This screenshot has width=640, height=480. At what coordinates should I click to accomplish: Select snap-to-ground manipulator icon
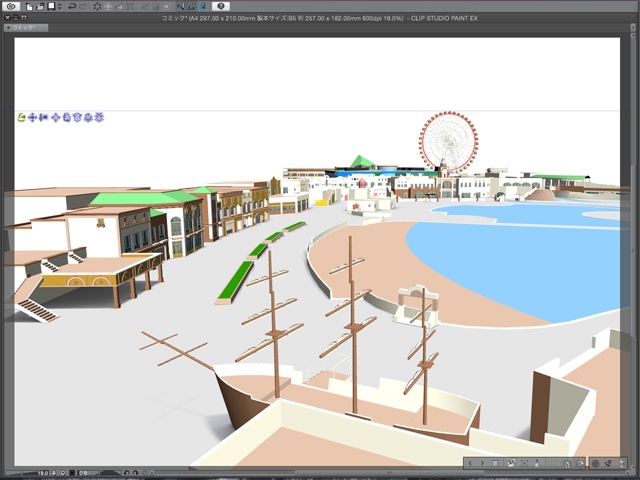coord(99,118)
